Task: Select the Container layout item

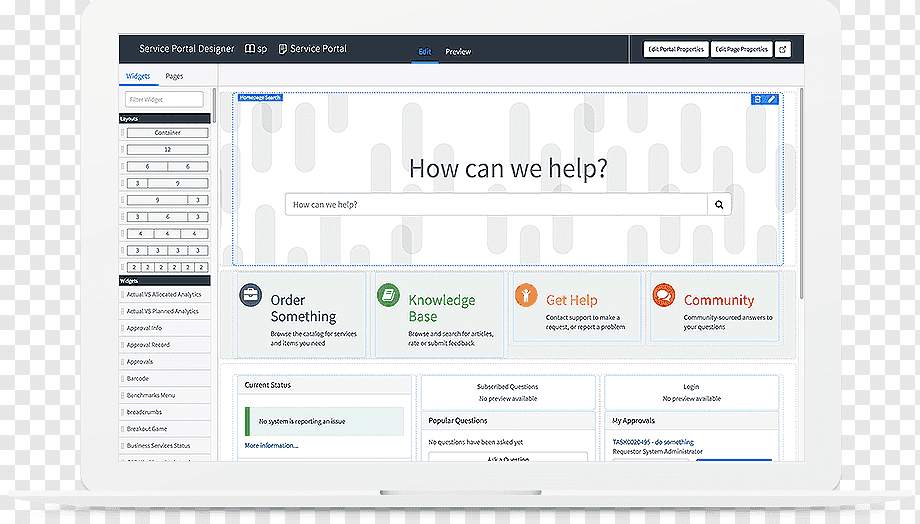Action: coord(167,133)
